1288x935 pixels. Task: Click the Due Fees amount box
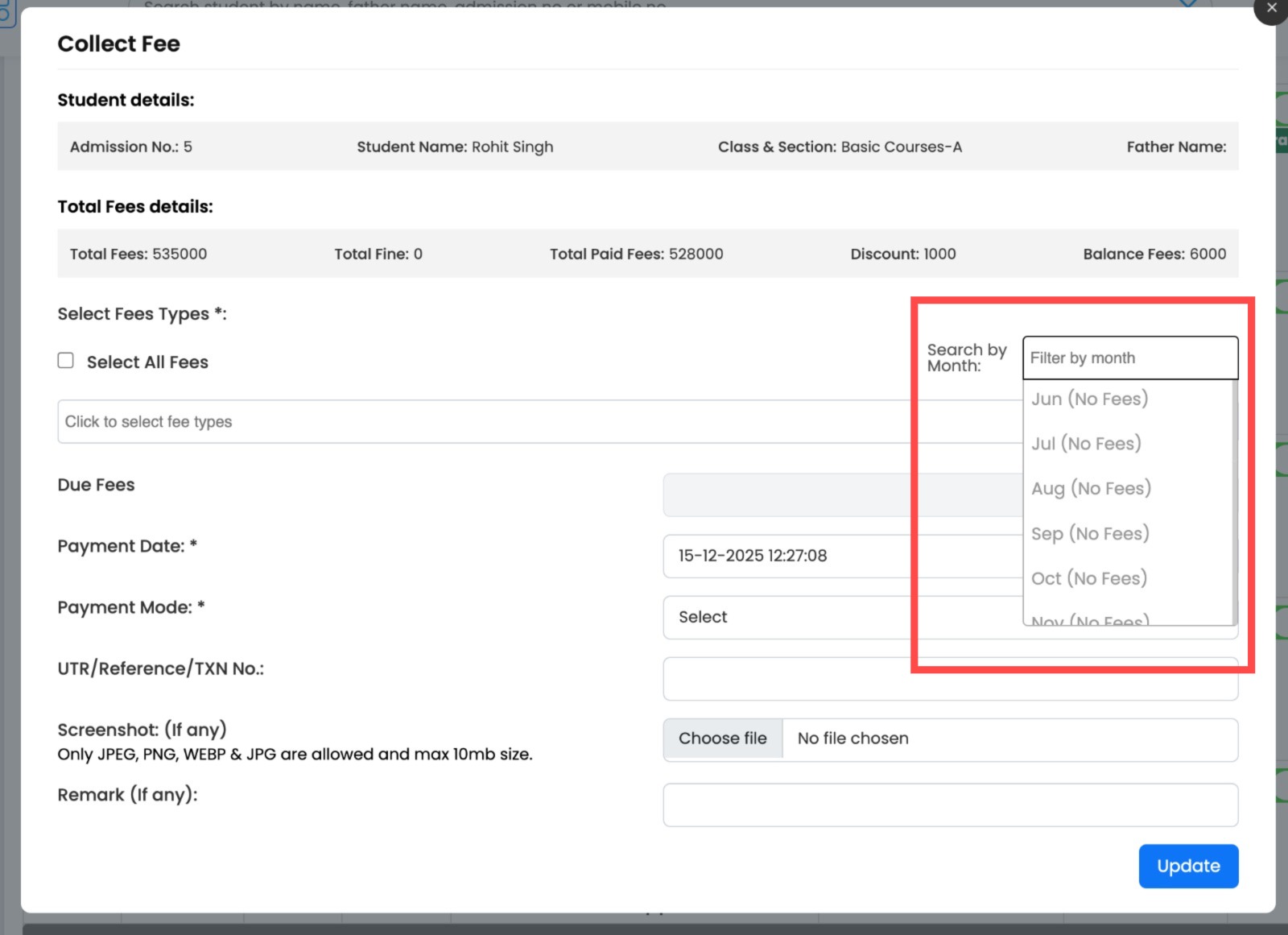(x=805, y=494)
